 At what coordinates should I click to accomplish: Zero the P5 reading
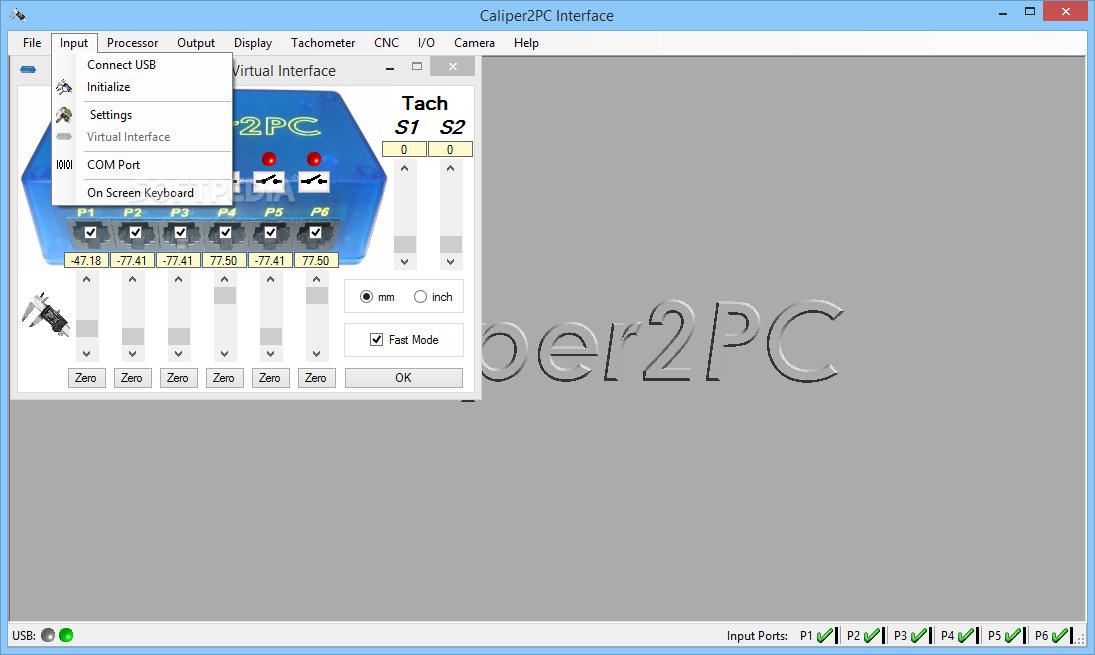pos(270,378)
